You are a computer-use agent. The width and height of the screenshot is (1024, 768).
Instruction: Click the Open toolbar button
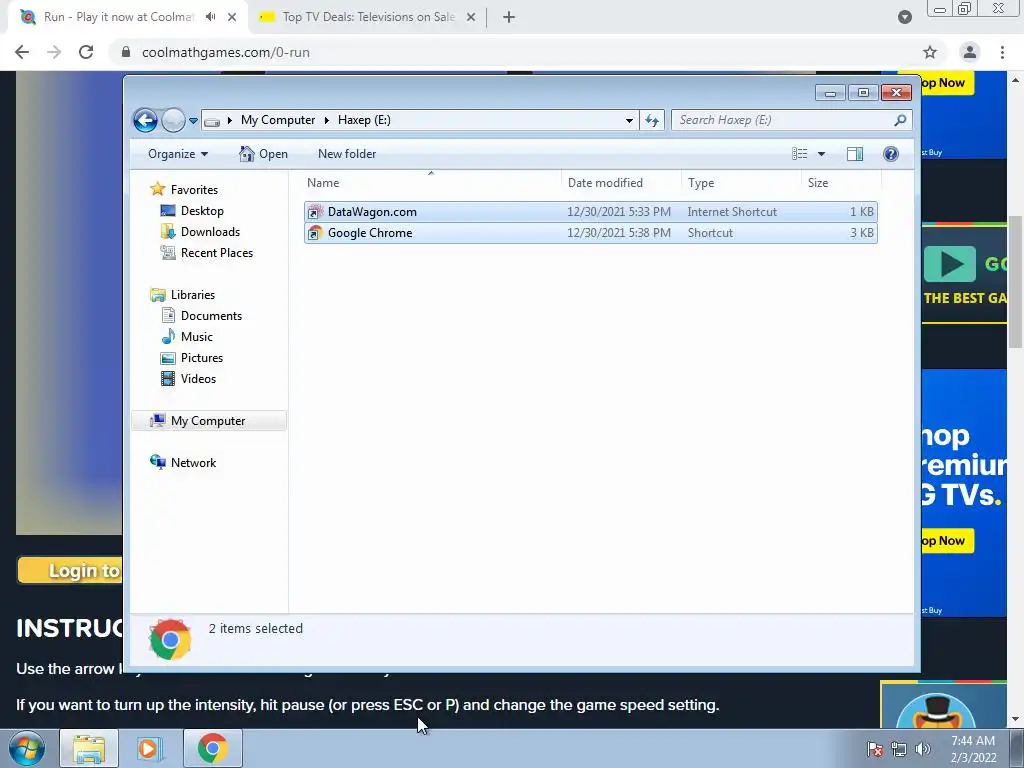(x=264, y=154)
